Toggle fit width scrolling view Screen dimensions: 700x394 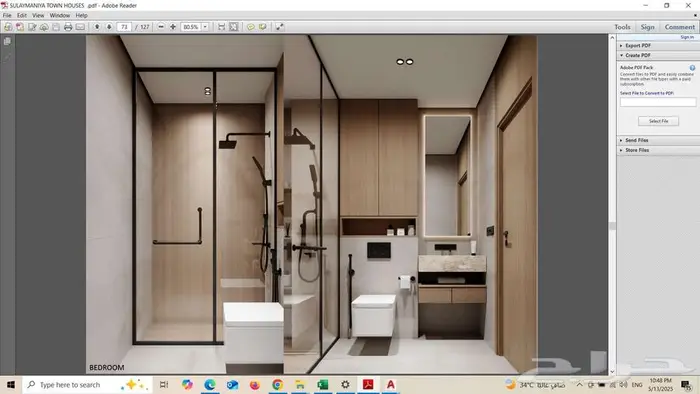tap(221, 27)
